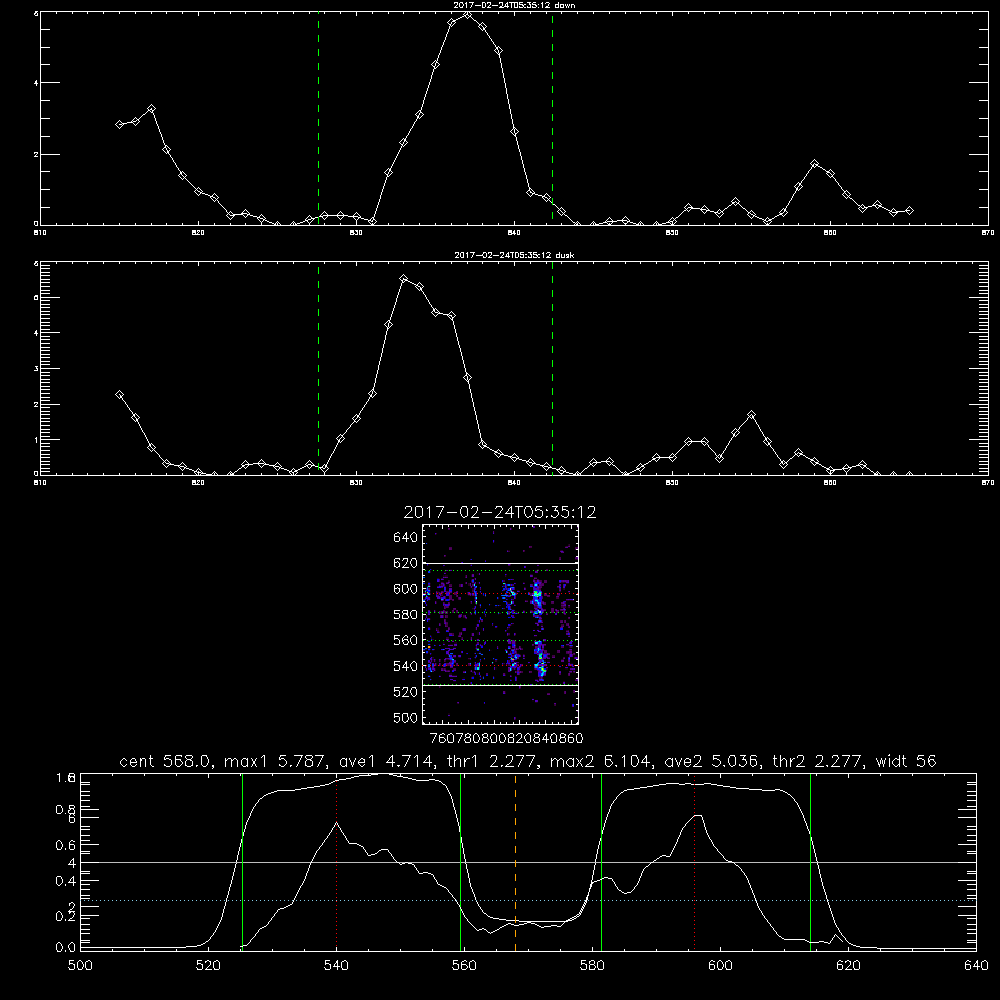
Task: Click the right green dashed line in dusk plot
Action: coord(552,368)
